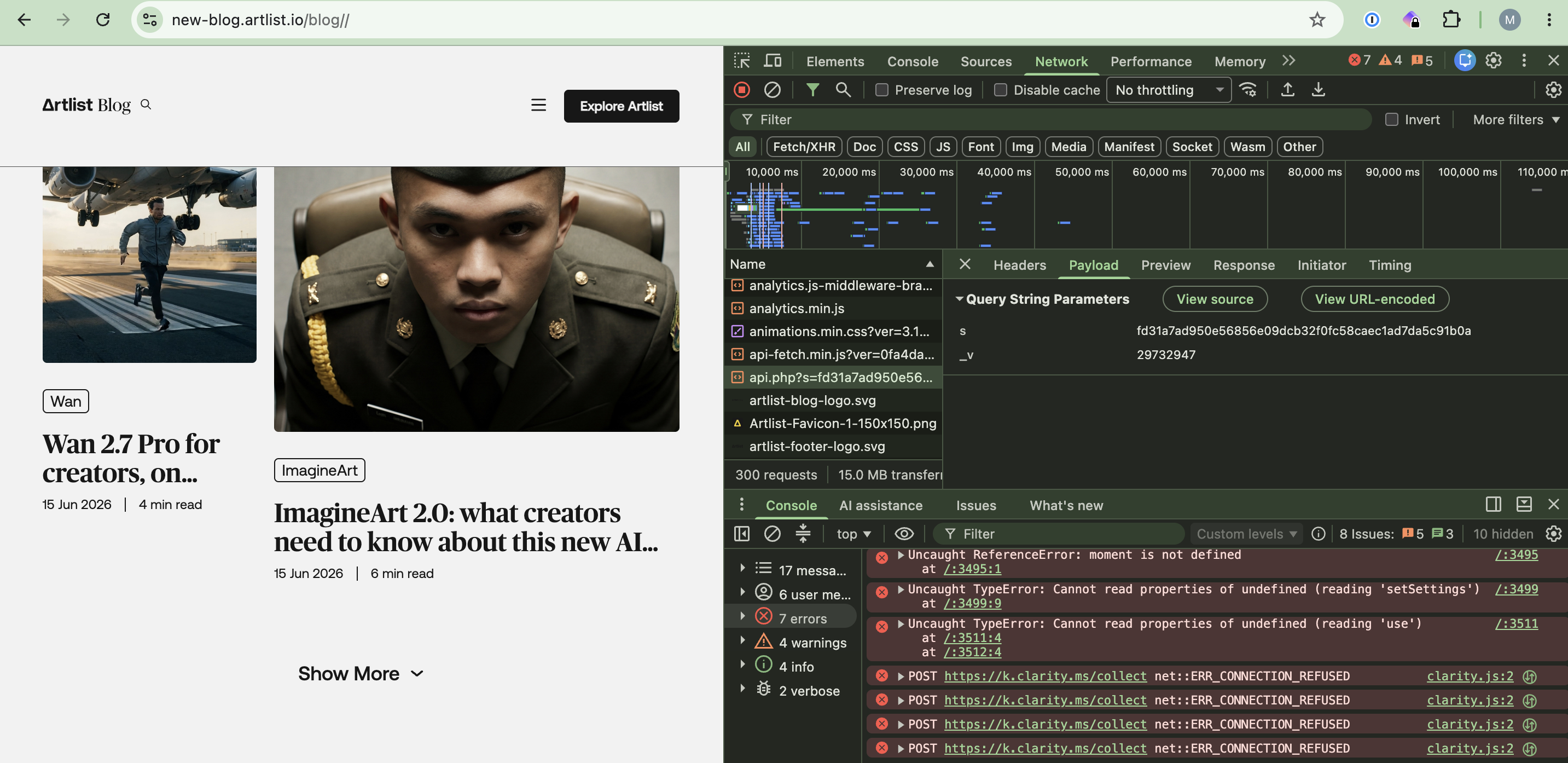Open Custom levels dropdown
Screen dimensions: 1568x763
[x=1246, y=534]
